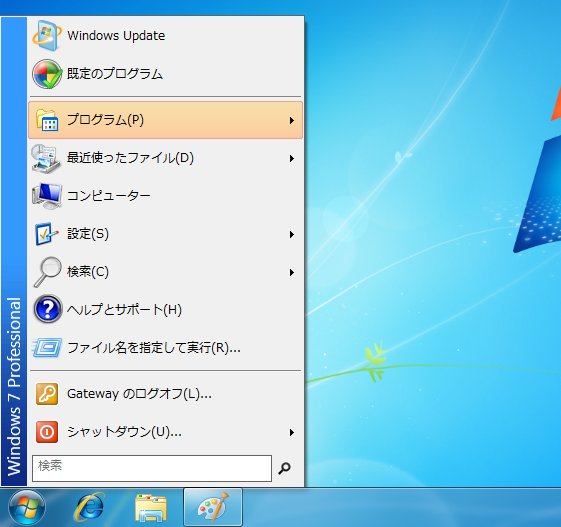Expand the 設定(S) submenu arrow
This screenshot has width=561, height=527.
pos(292,235)
